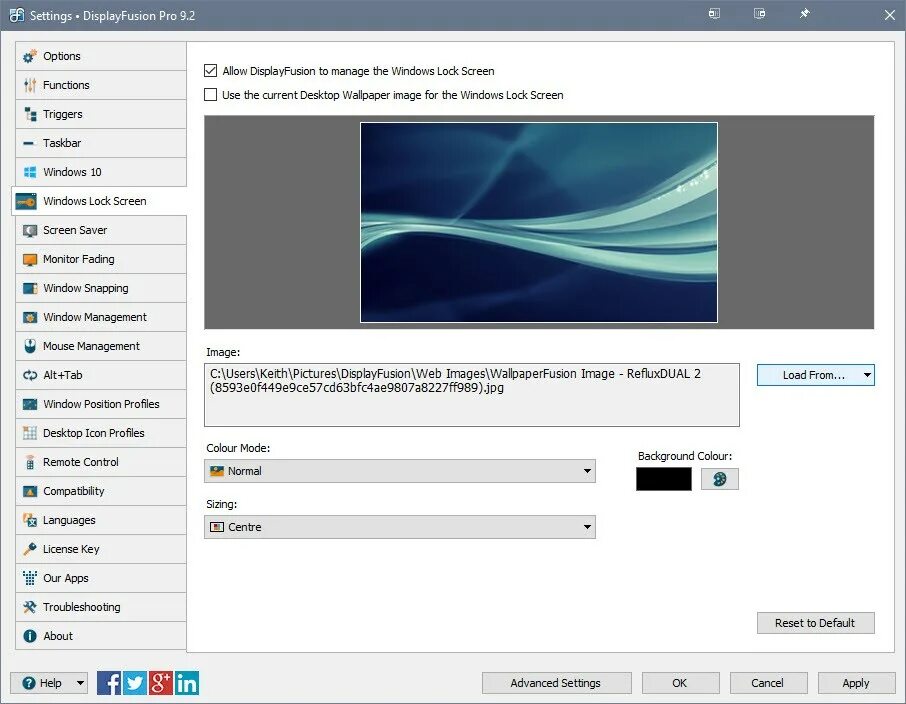
Task: Click the Mouse Management mouse icon
Action: coord(30,346)
